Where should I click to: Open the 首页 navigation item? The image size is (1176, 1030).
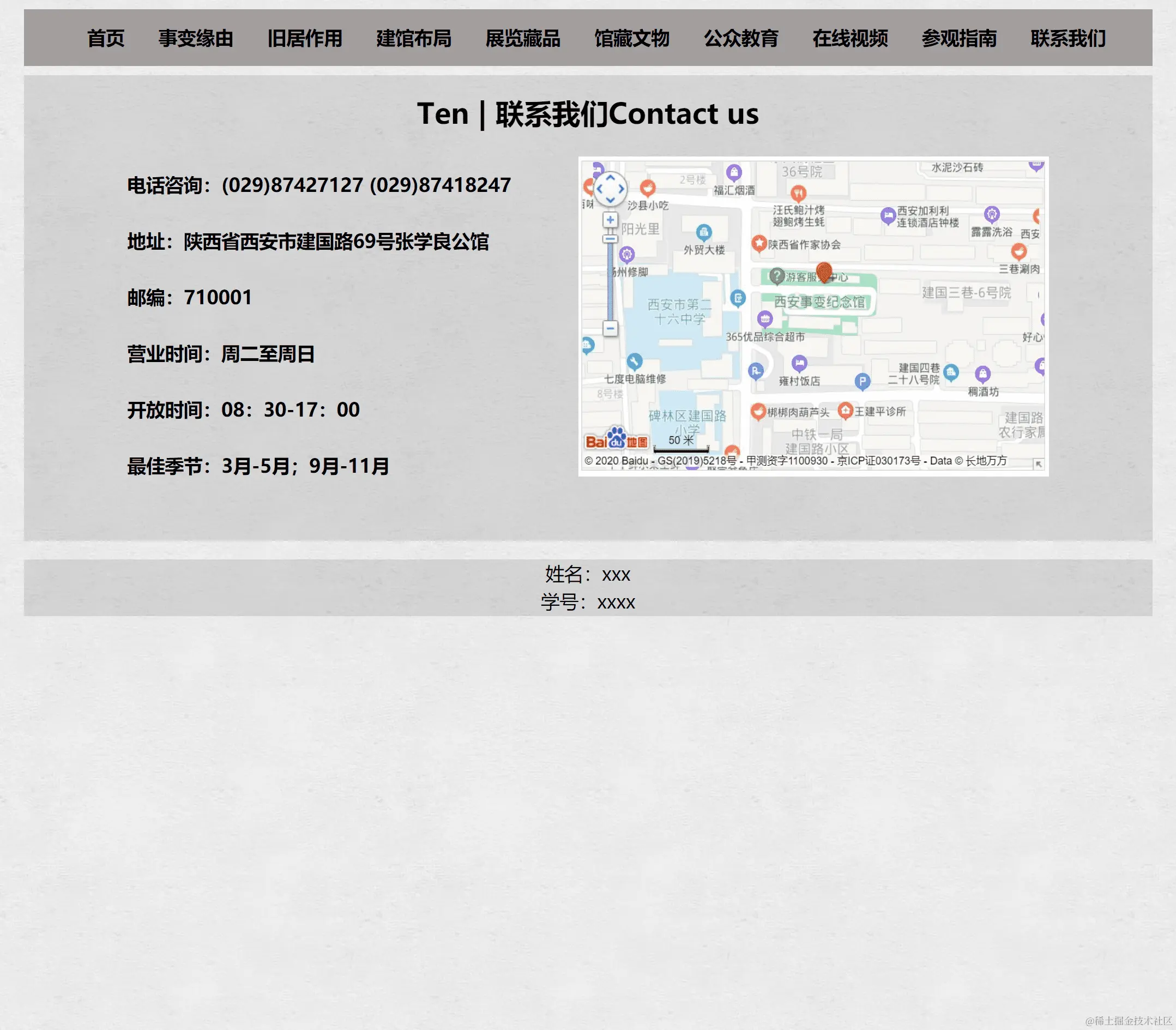(x=105, y=39)
